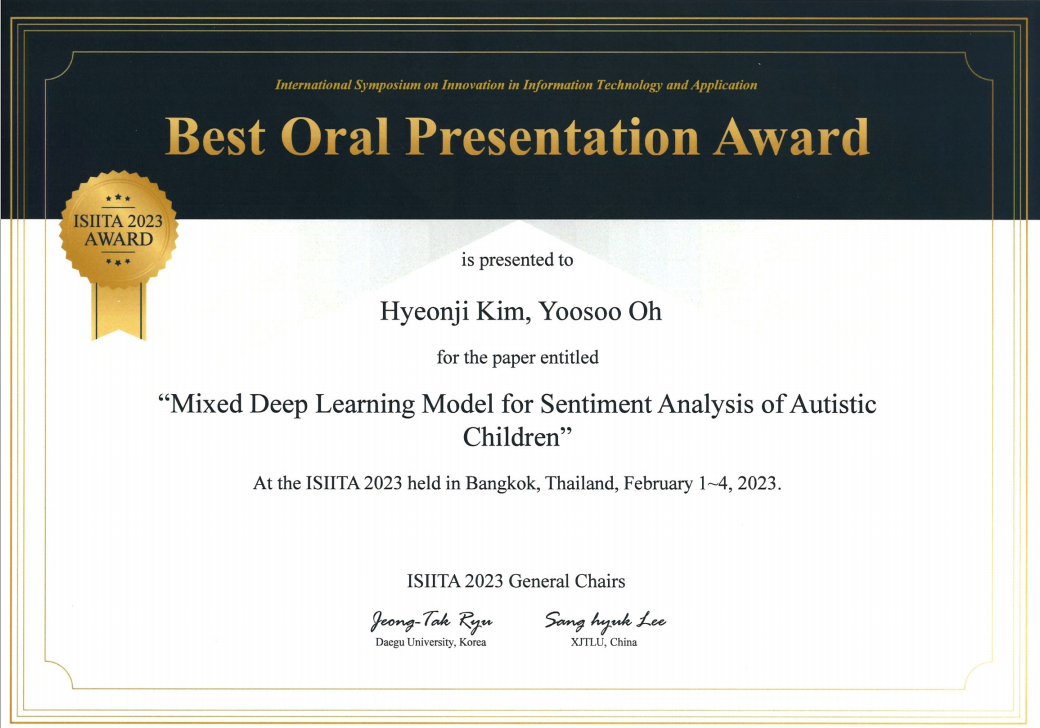Click the 'is presented to' text
Viewport: 1040px width, 728px height.
517,260
